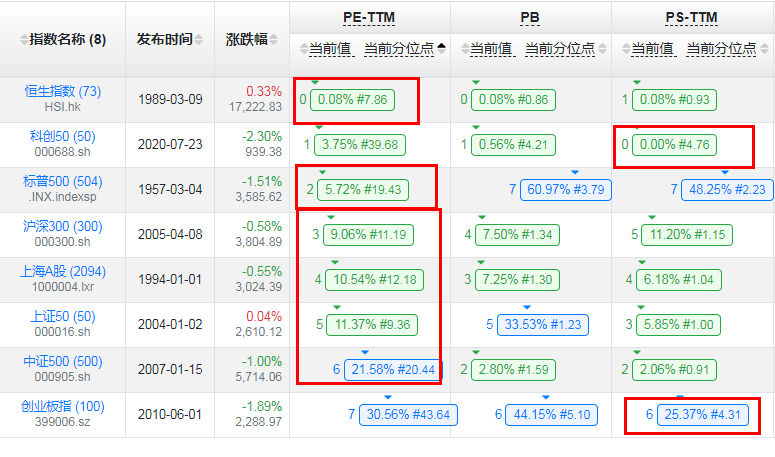Sort PS-TTM 当前分位点 column arrows

click(x=764, y=48)
